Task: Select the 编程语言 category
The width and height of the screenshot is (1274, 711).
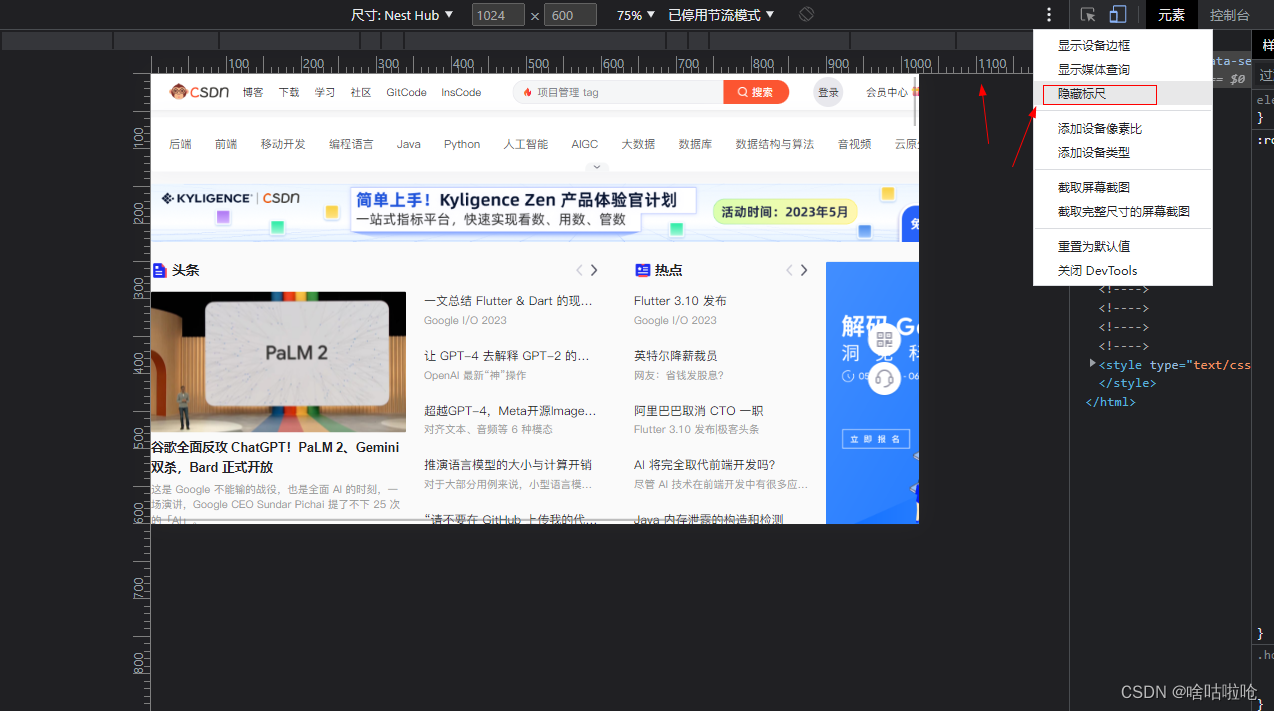Action: 351,144
